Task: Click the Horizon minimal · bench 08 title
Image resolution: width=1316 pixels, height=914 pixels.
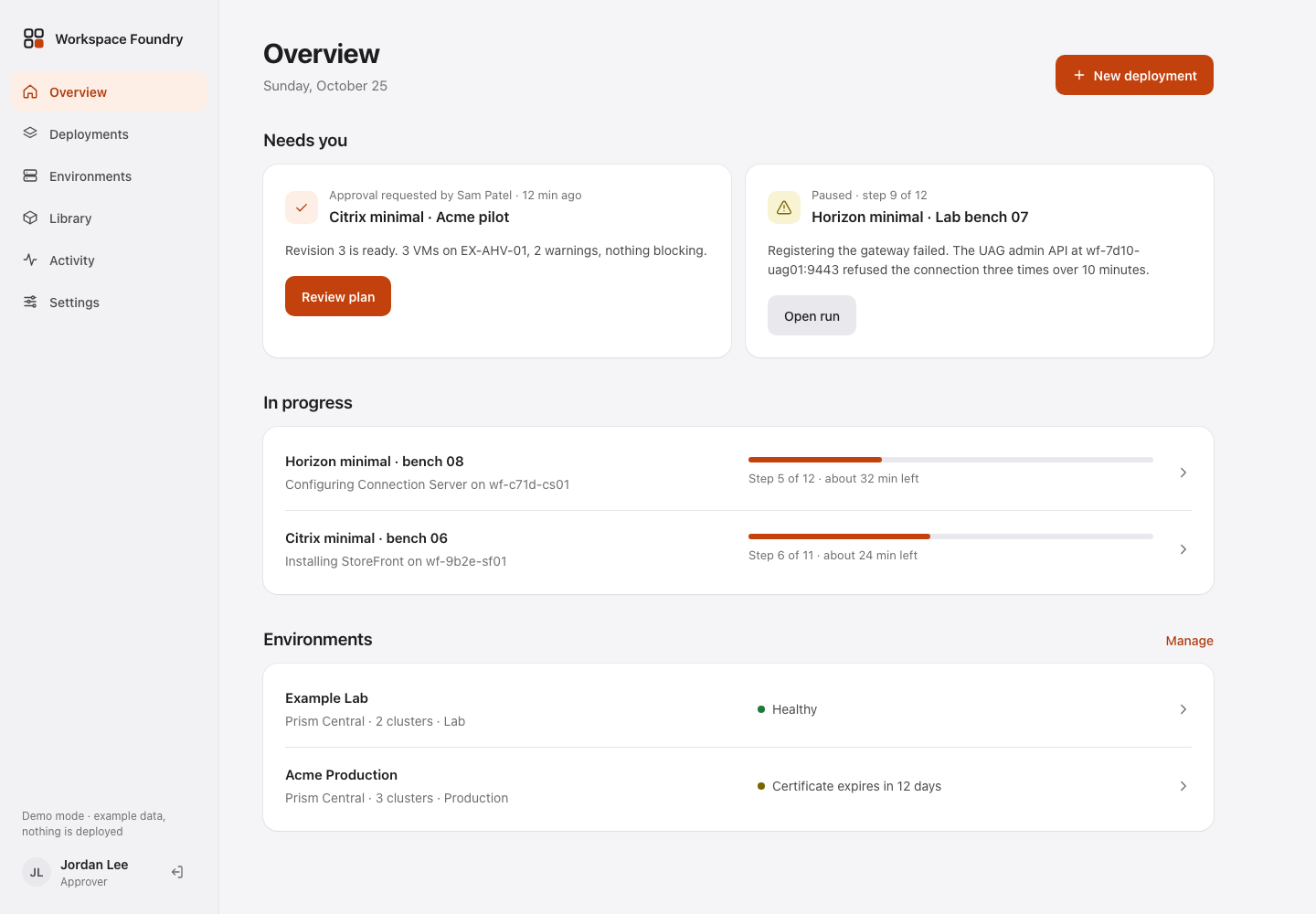Action: [x=375, y=462]
